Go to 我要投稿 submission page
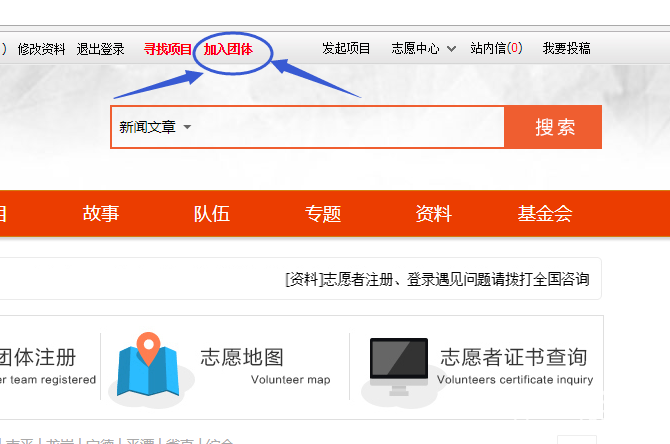Screen dimensions: 670x444 (x=566, y=48)
